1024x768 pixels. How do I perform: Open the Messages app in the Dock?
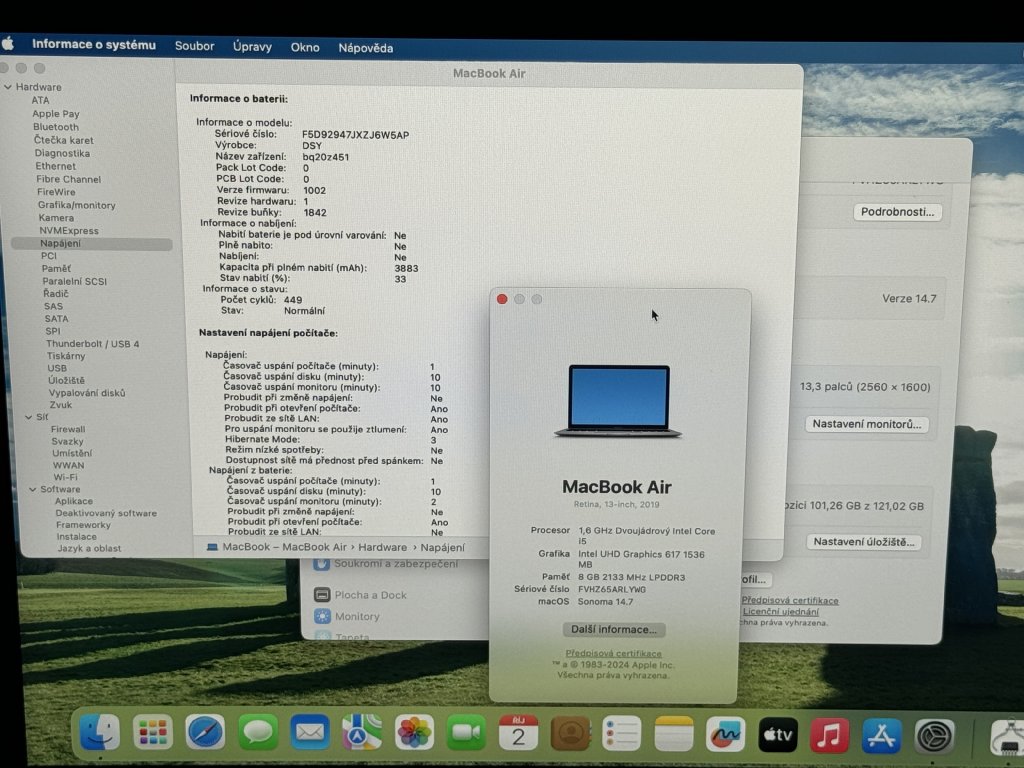[x=257, y=733]
